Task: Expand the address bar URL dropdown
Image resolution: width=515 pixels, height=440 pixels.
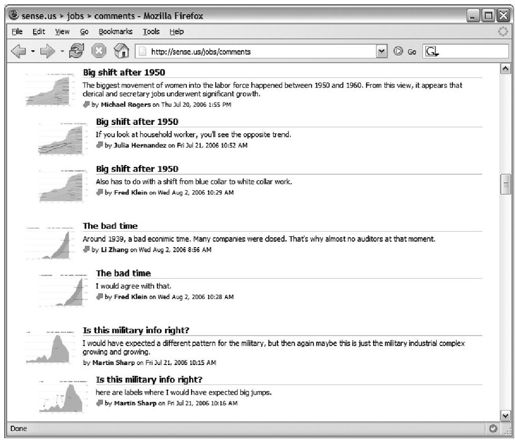Action: tap(382, 51)
